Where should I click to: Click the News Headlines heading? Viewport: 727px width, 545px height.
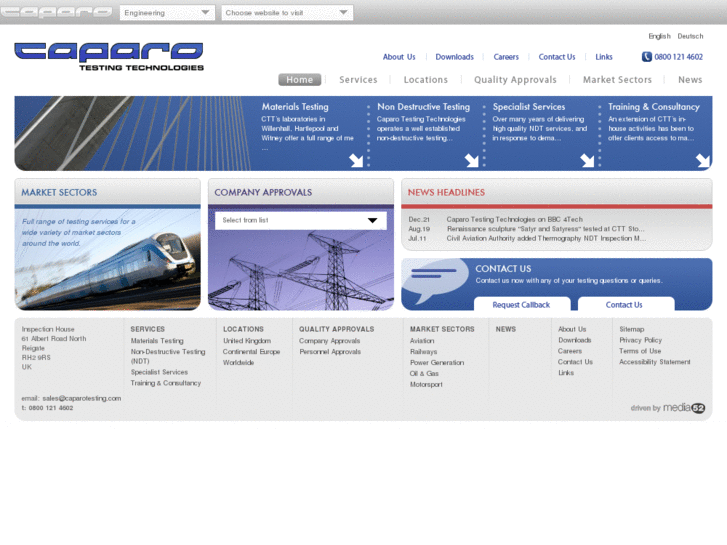click(446, 192)
